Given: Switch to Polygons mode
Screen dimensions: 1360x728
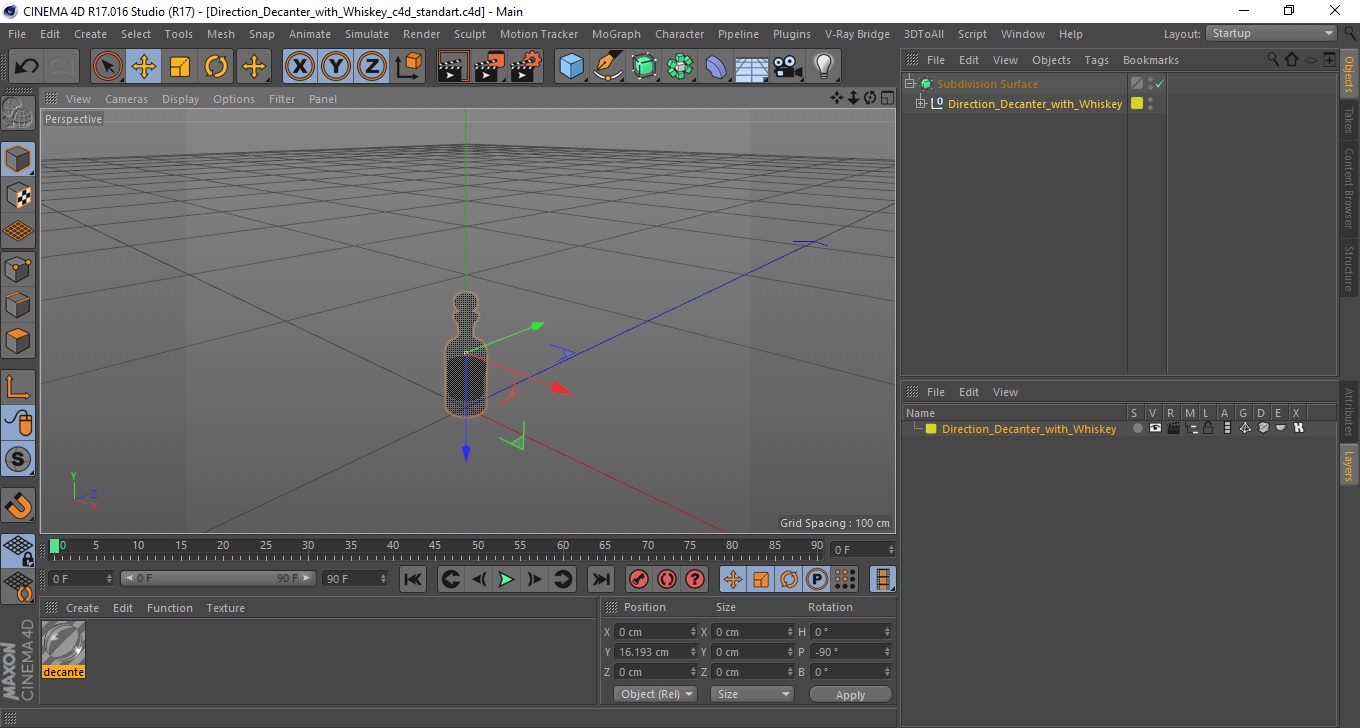Looking at the screenshot, I should pos(18,340).
